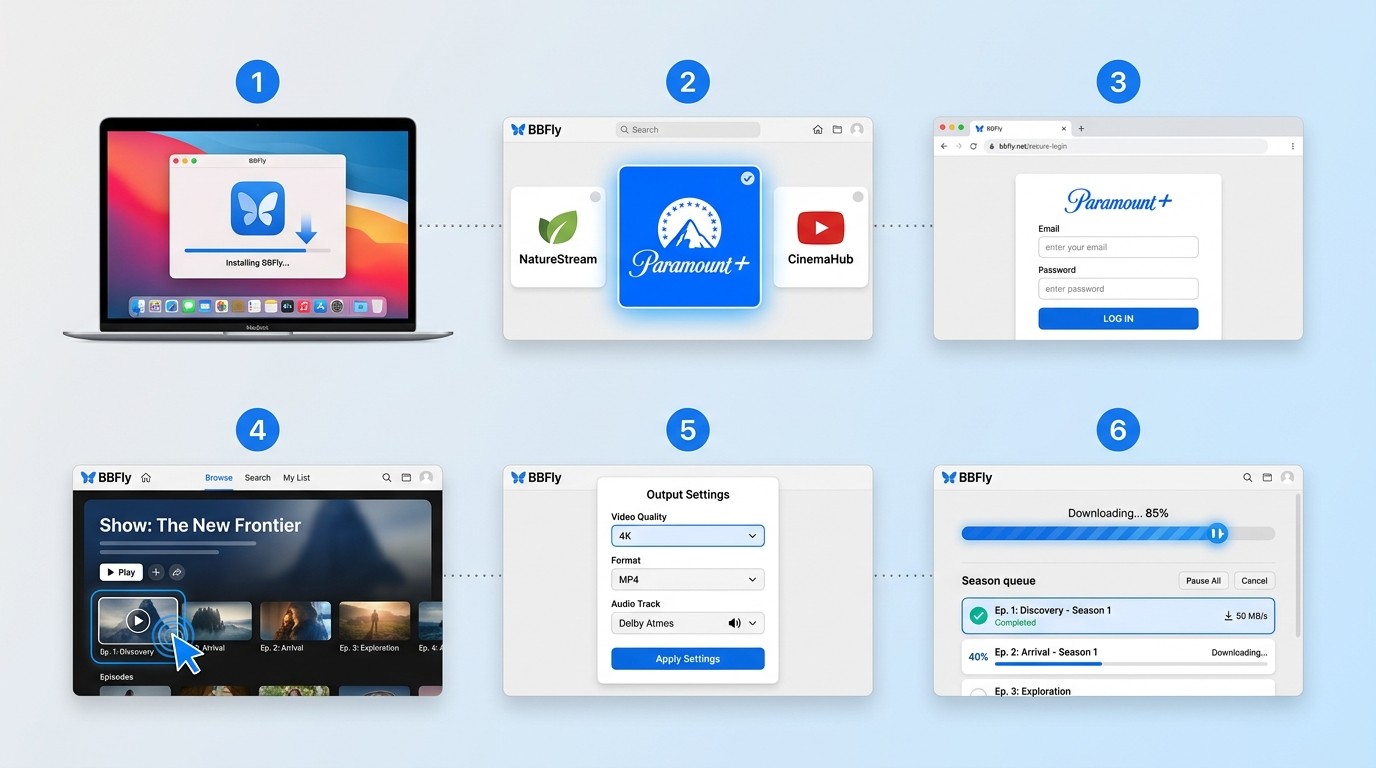Pause download using progress bar pause knob
The image size is (1376, 768).
pos(1217,534)
